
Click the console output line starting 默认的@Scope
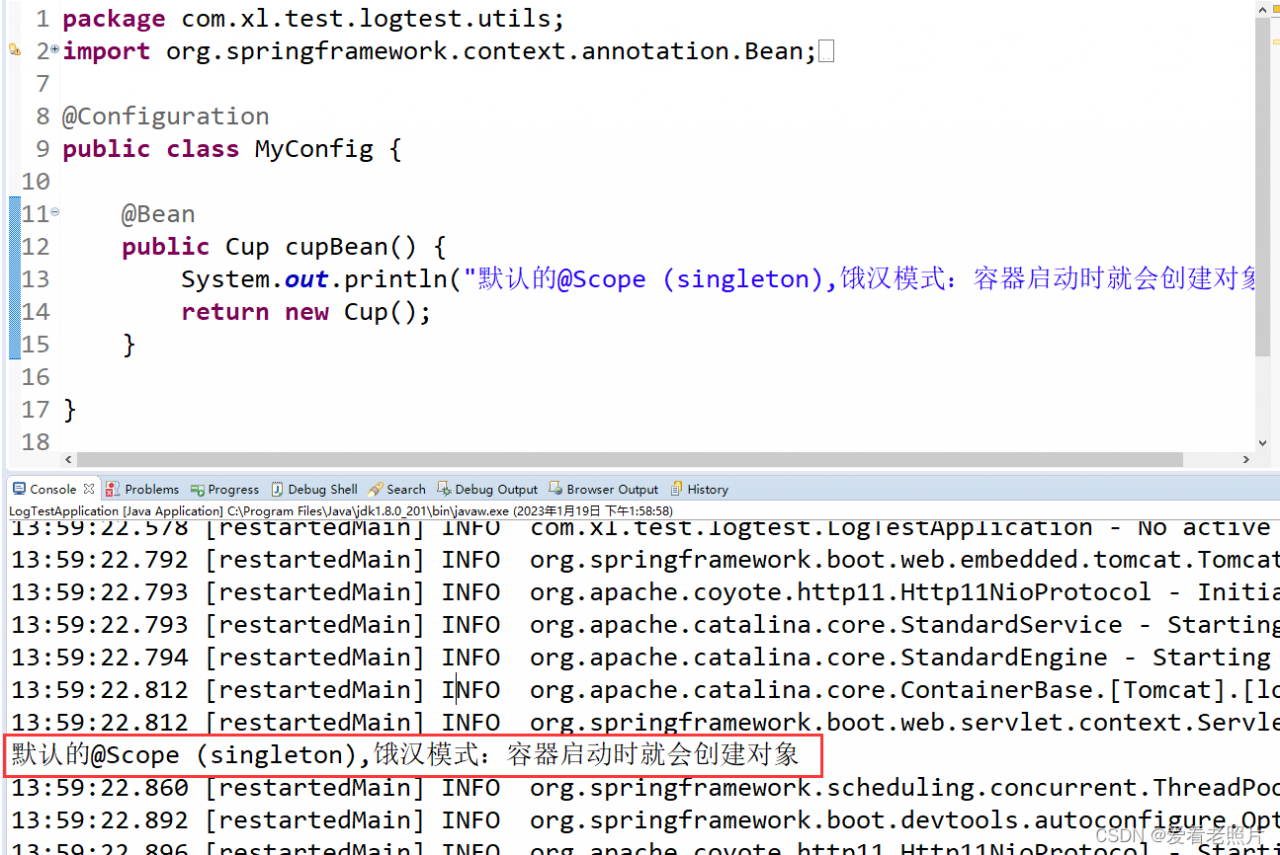pyautogui.click(x=405, y=755)
